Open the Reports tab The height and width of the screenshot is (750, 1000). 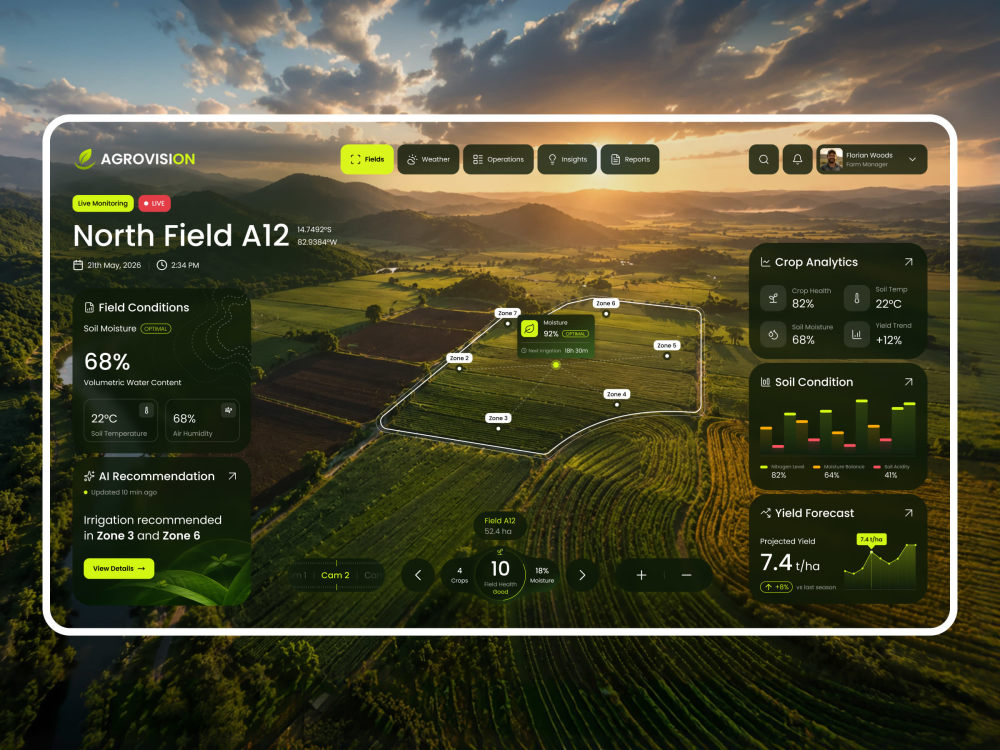tap(630, 159)
